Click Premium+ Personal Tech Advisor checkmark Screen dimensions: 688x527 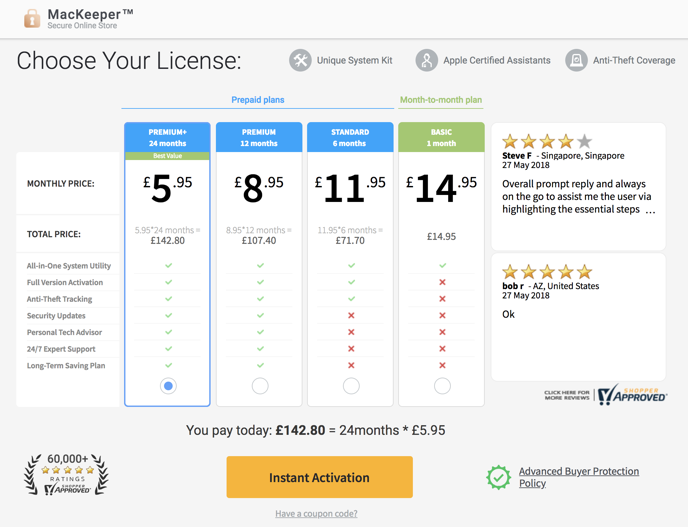point(168,332)
